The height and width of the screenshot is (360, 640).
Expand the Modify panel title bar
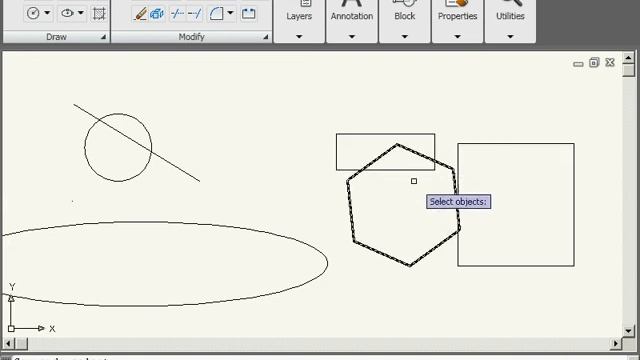191,37
